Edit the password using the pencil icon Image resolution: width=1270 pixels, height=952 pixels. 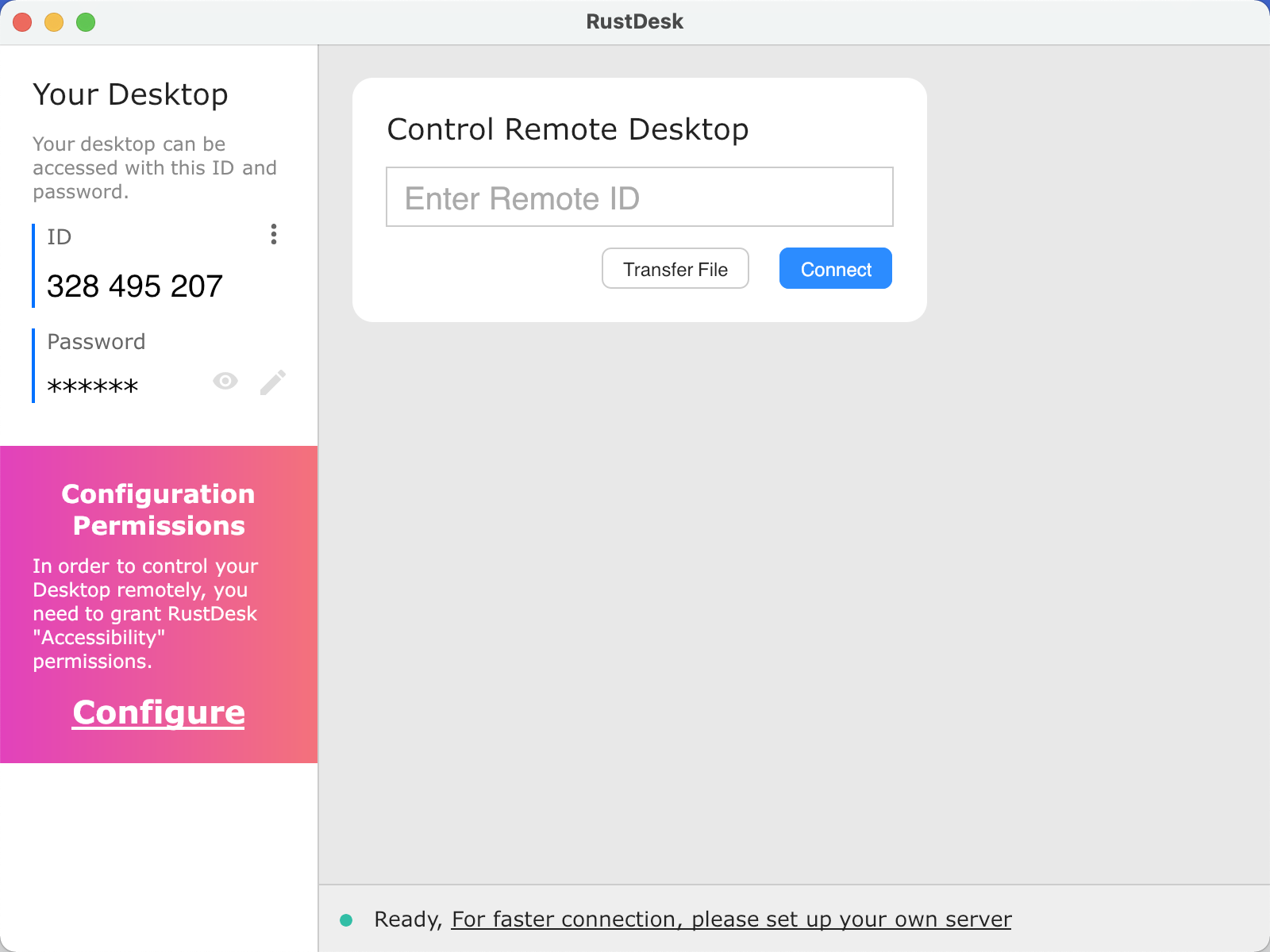click(273, 382)
